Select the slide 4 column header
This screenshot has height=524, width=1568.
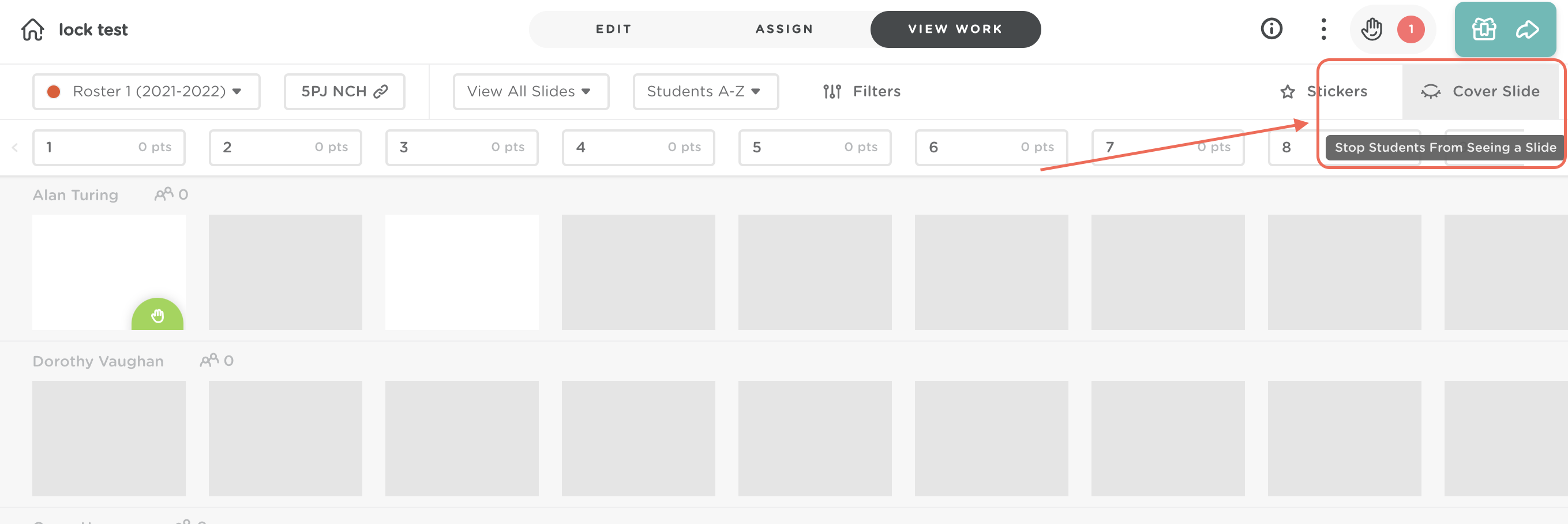638,147
